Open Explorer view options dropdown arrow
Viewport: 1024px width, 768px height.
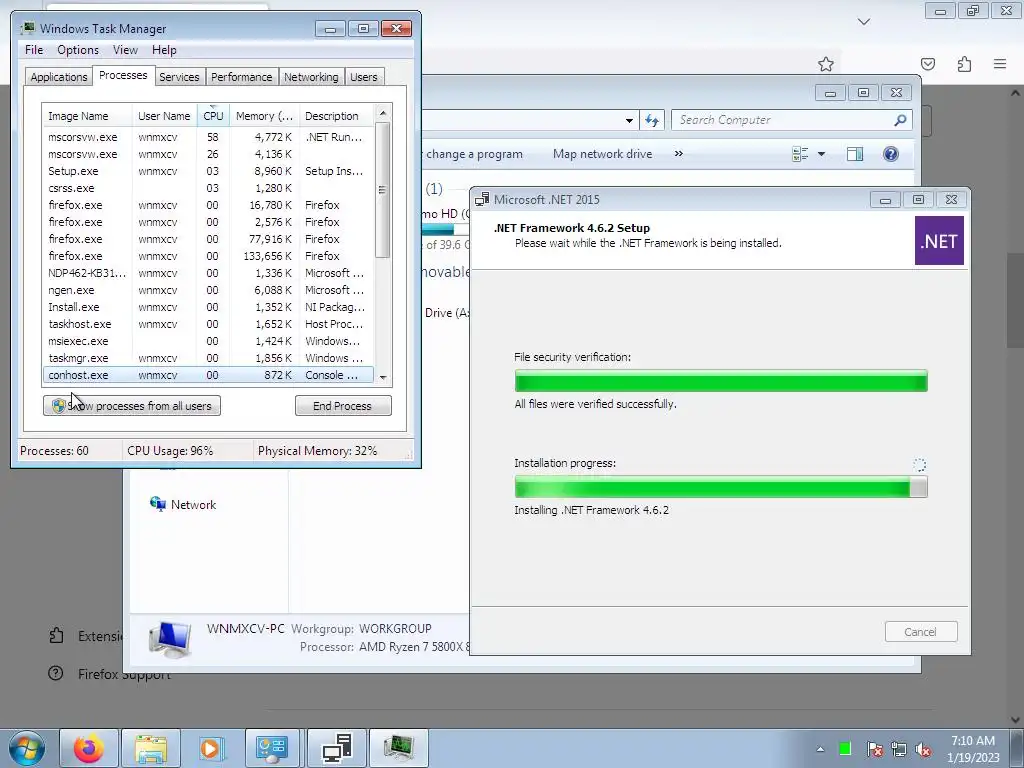[822, 154]
